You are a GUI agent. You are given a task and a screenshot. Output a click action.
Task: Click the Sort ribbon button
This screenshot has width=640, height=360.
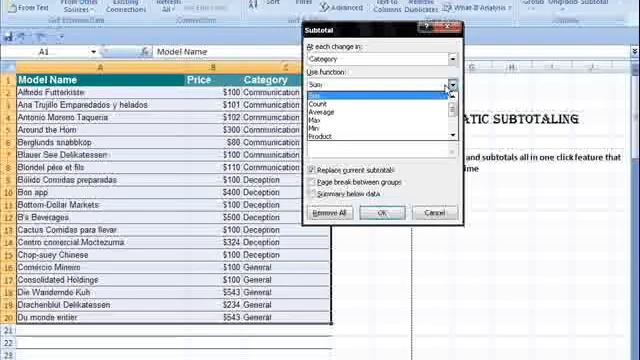273,3
